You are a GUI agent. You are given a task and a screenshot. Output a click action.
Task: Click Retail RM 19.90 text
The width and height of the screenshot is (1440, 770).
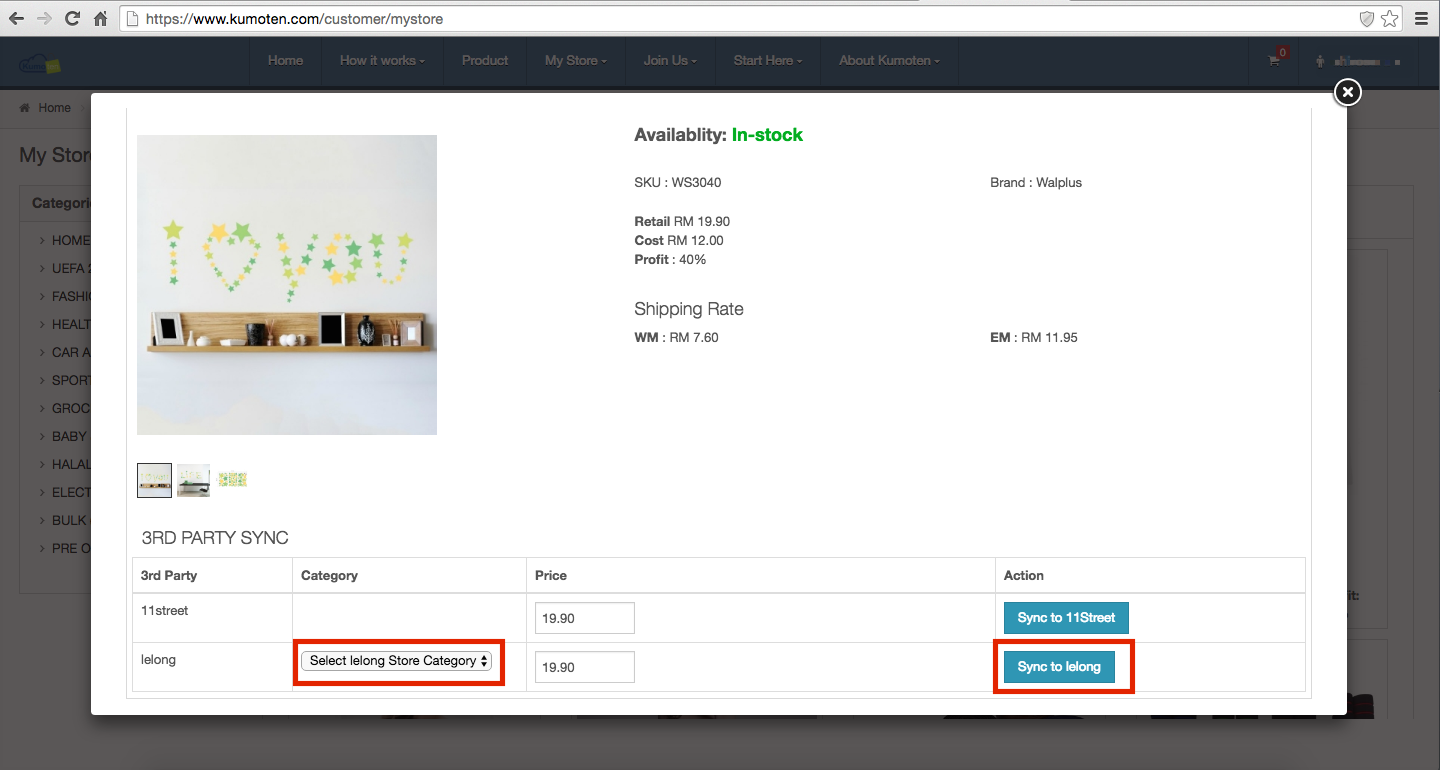pos(682,221)
